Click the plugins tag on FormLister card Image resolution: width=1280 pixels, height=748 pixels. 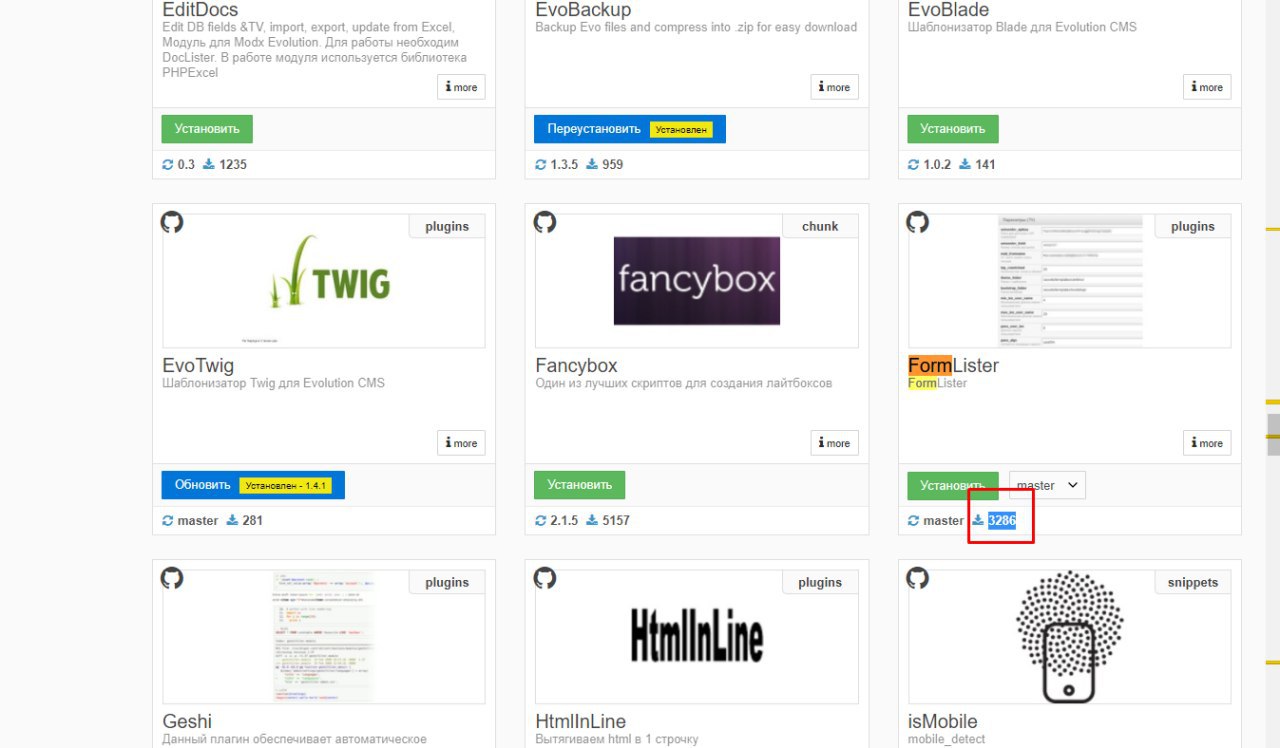click(x=1193, y=226)
